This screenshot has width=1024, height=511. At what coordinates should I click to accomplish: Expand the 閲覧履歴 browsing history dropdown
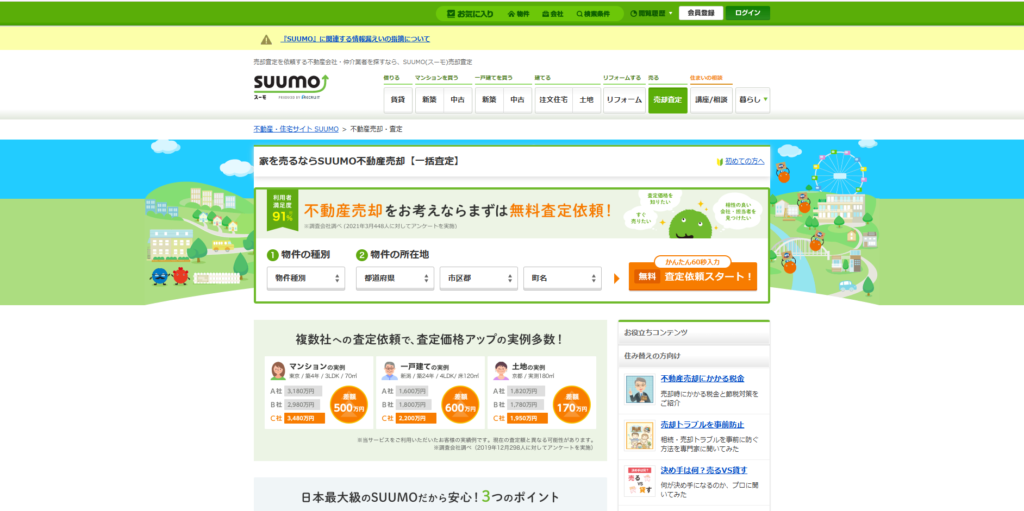pyautogui.click(x=651, y=13)
